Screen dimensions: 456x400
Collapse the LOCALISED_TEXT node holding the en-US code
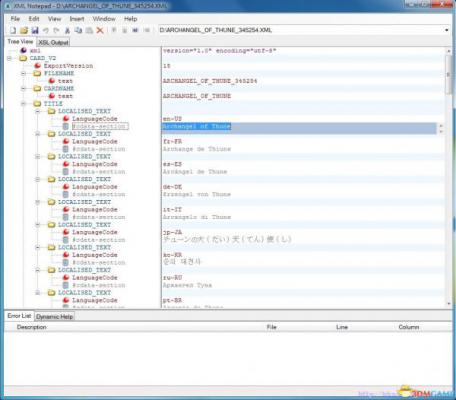[38, 111]
